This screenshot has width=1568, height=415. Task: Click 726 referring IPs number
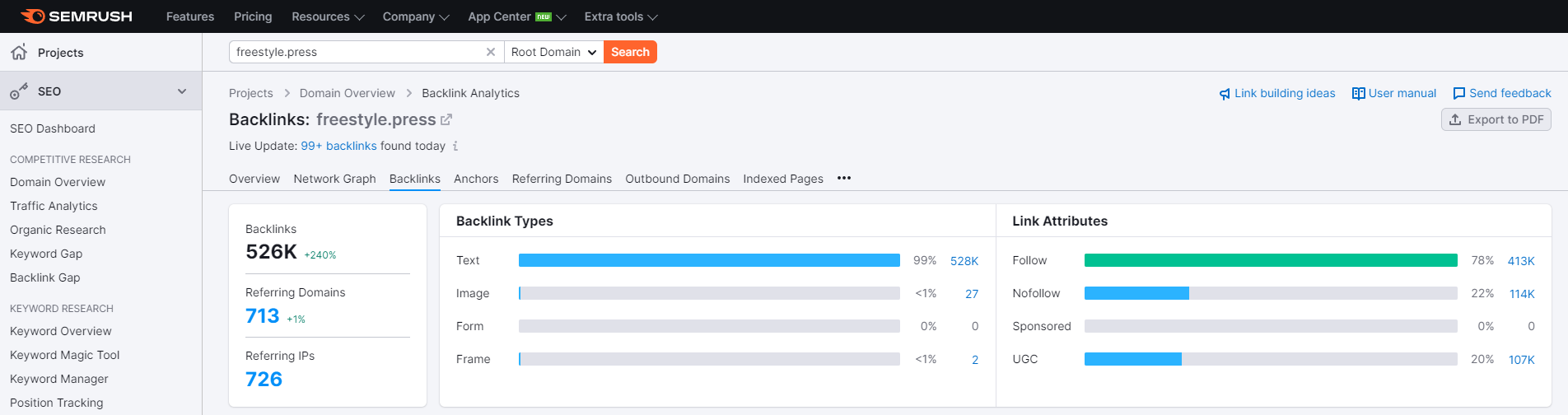click(264, 379)
